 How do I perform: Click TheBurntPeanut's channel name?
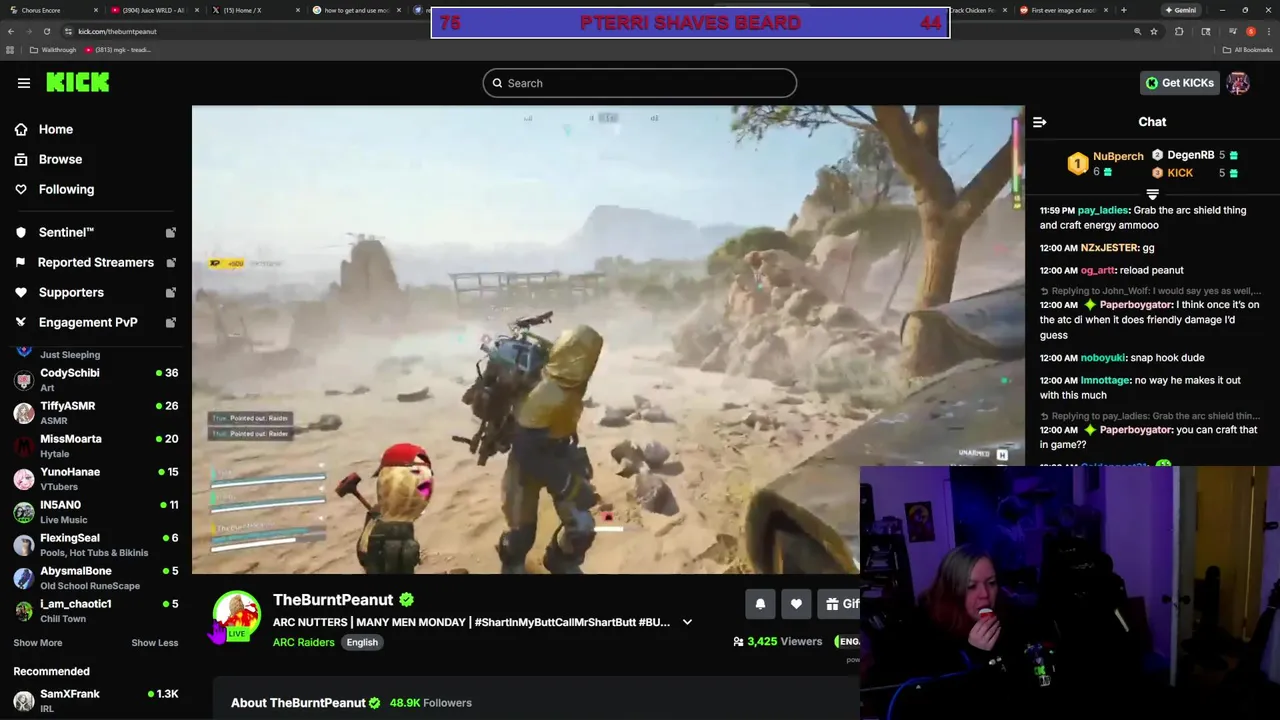(333, 600)
